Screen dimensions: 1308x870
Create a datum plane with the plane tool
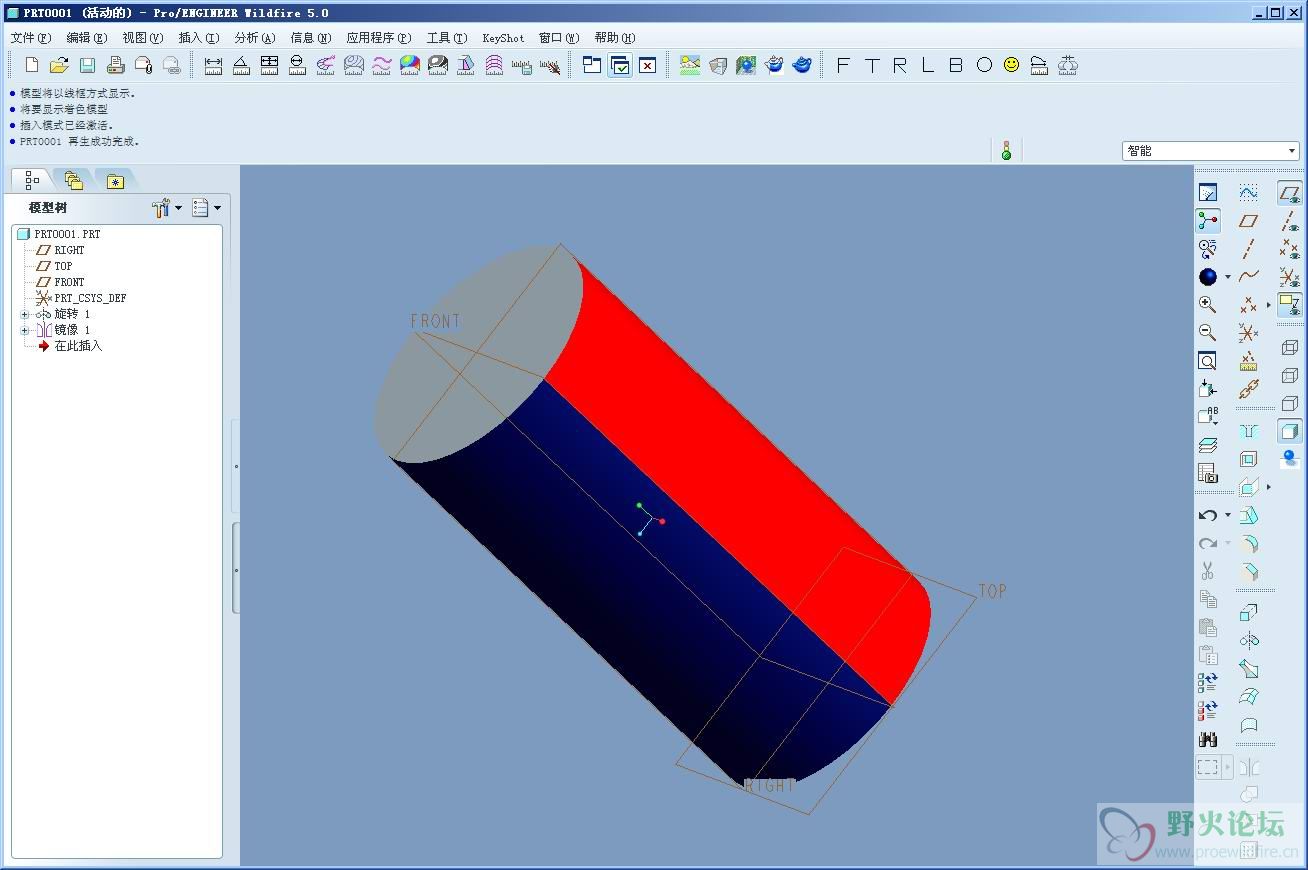click(1249, 221)
